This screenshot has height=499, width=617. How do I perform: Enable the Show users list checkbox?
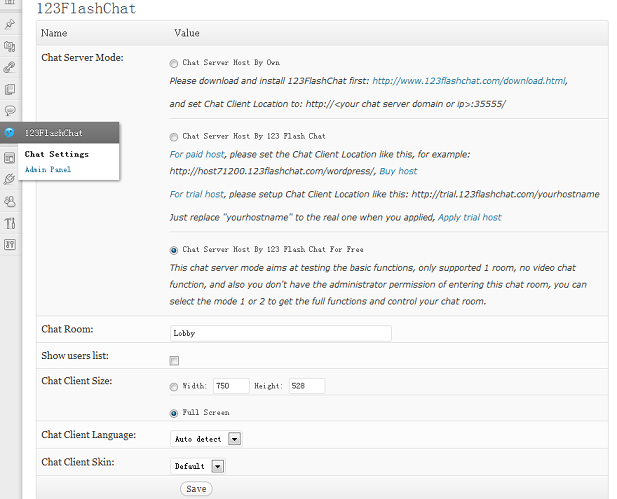(x=174, y=360)
